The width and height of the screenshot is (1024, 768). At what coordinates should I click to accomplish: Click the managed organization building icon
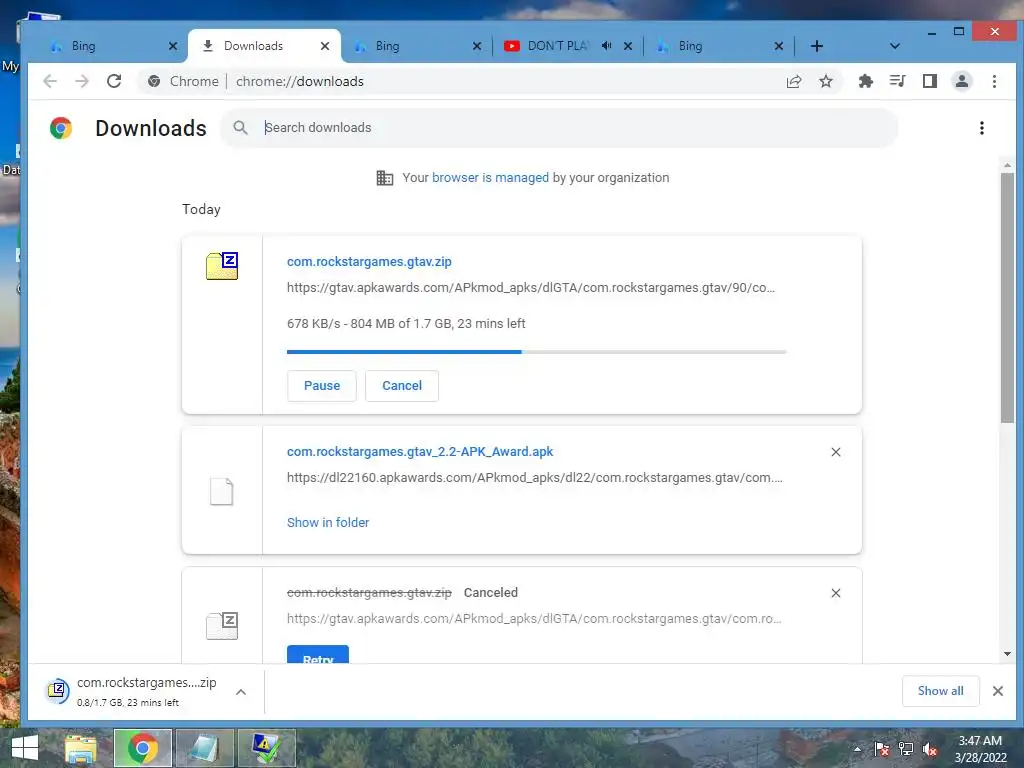pos(385,178)
